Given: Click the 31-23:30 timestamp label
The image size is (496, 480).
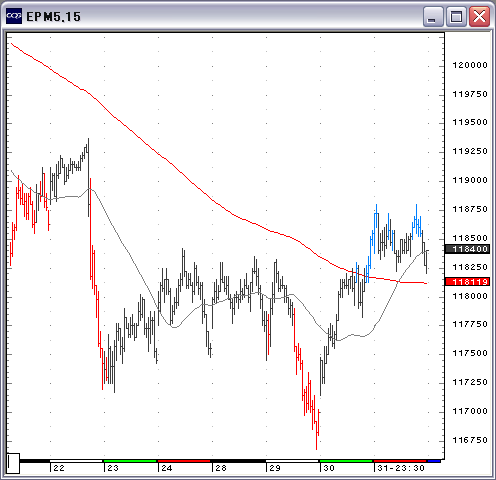Looking at the screenshot, I should 401,468.
